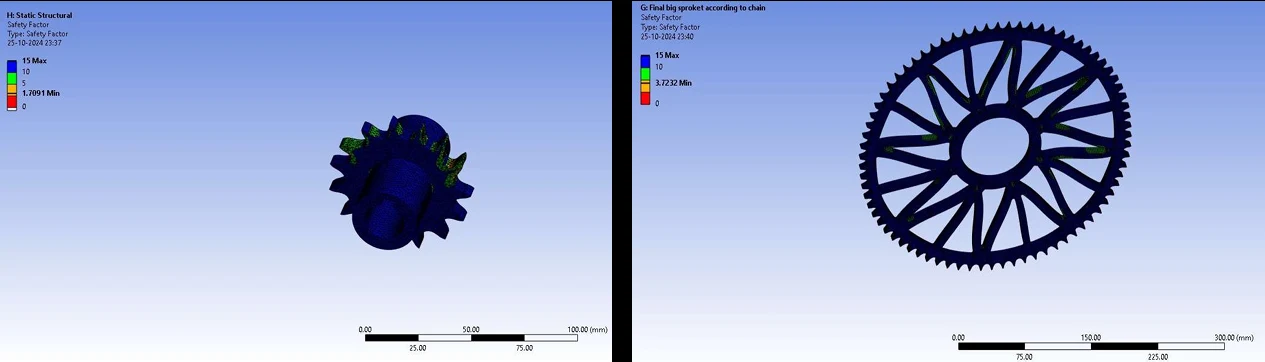
Task: Click the green legend swatch in left view
Action: click(x=12, y=77)
